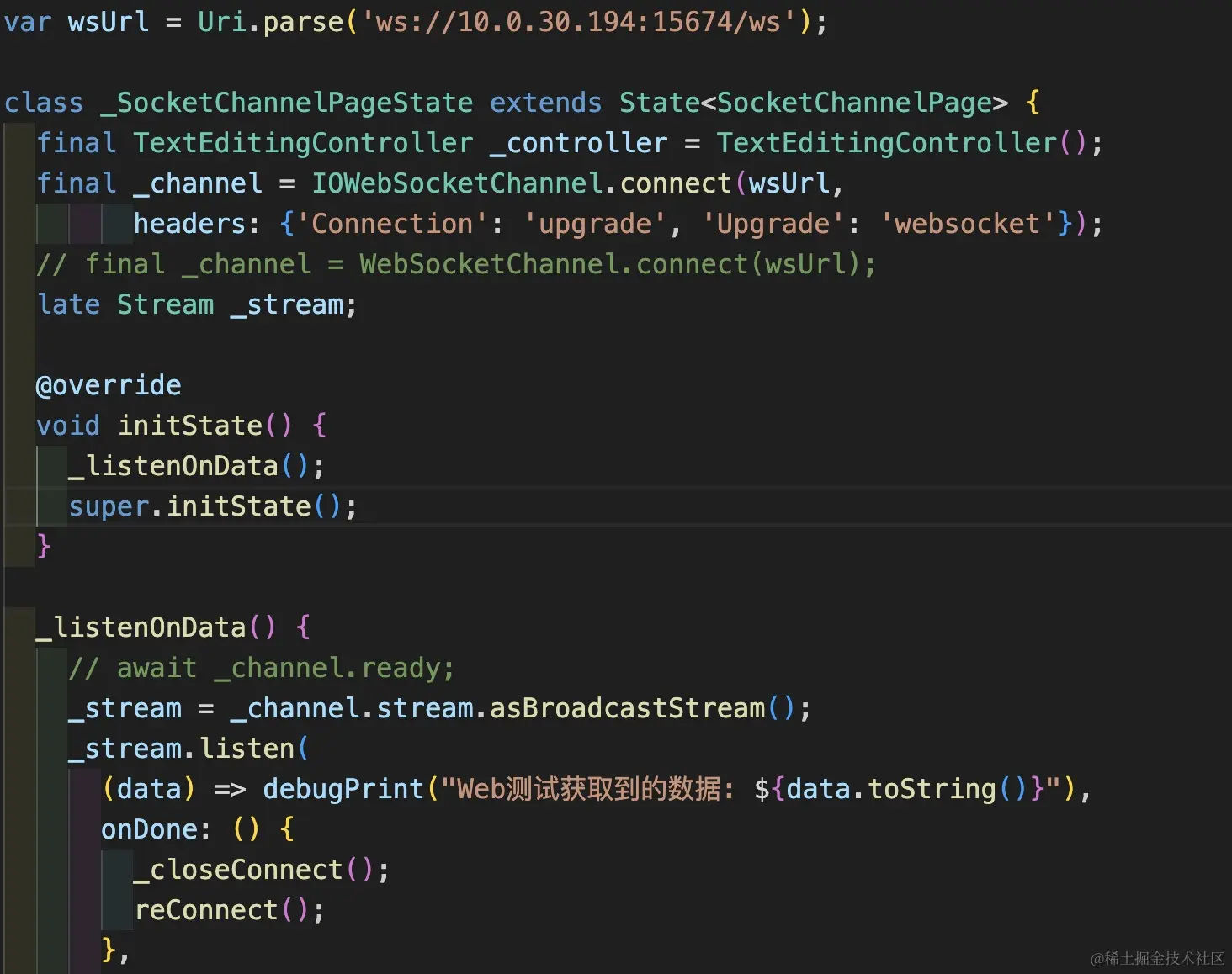Click the Uri.parse call

[270, 22]
